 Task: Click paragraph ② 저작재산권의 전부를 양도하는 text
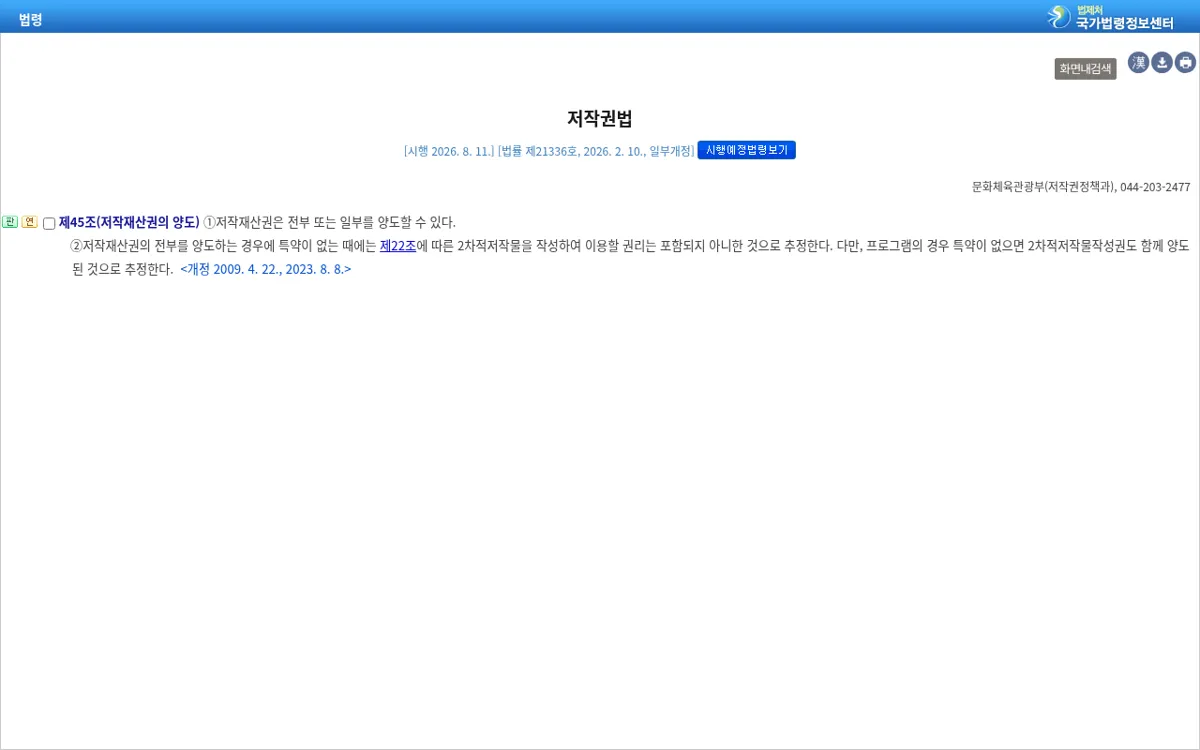click(x=630, y=257)
